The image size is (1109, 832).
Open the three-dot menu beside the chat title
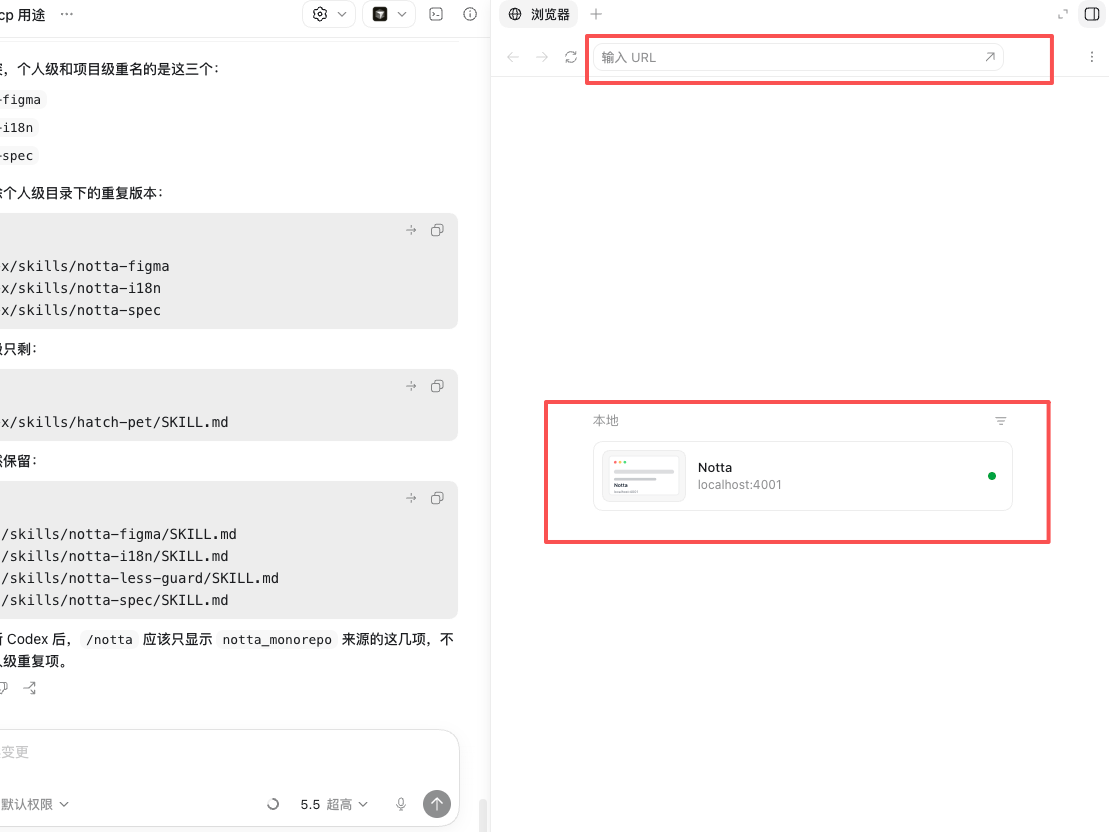(66, 14)
